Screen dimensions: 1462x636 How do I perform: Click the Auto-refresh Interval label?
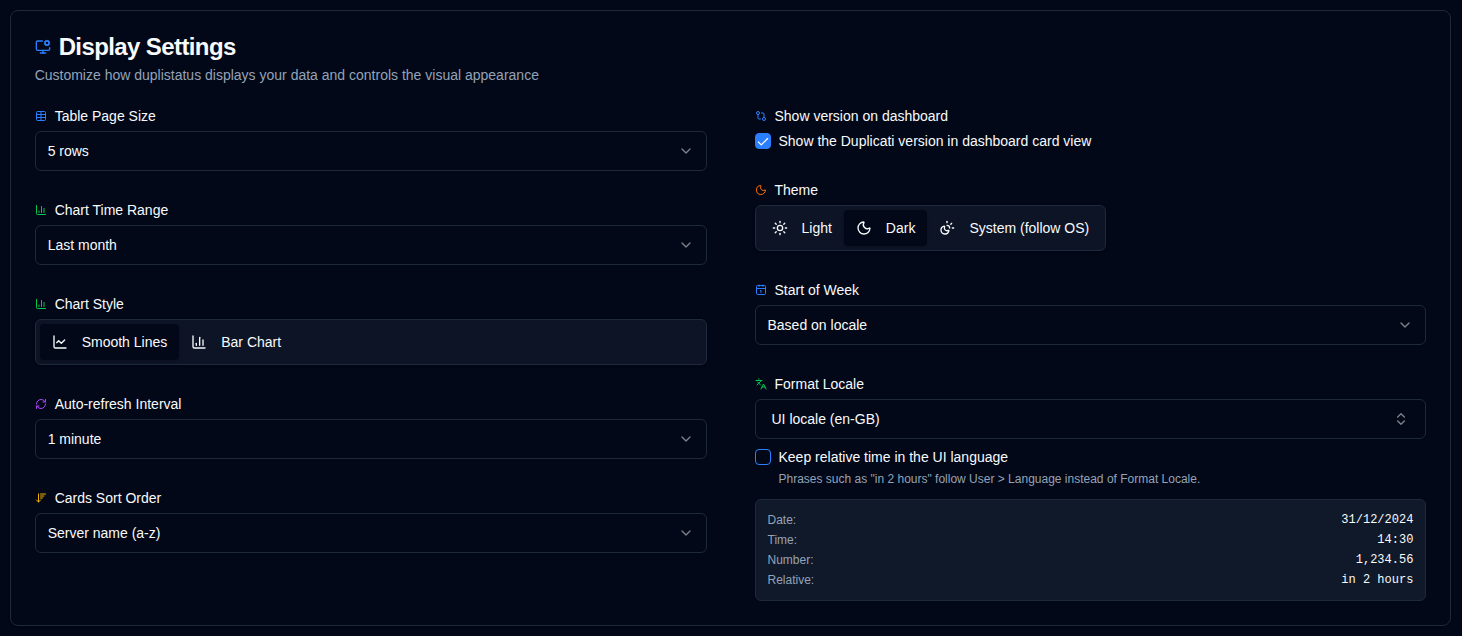(x=118, y=404)
